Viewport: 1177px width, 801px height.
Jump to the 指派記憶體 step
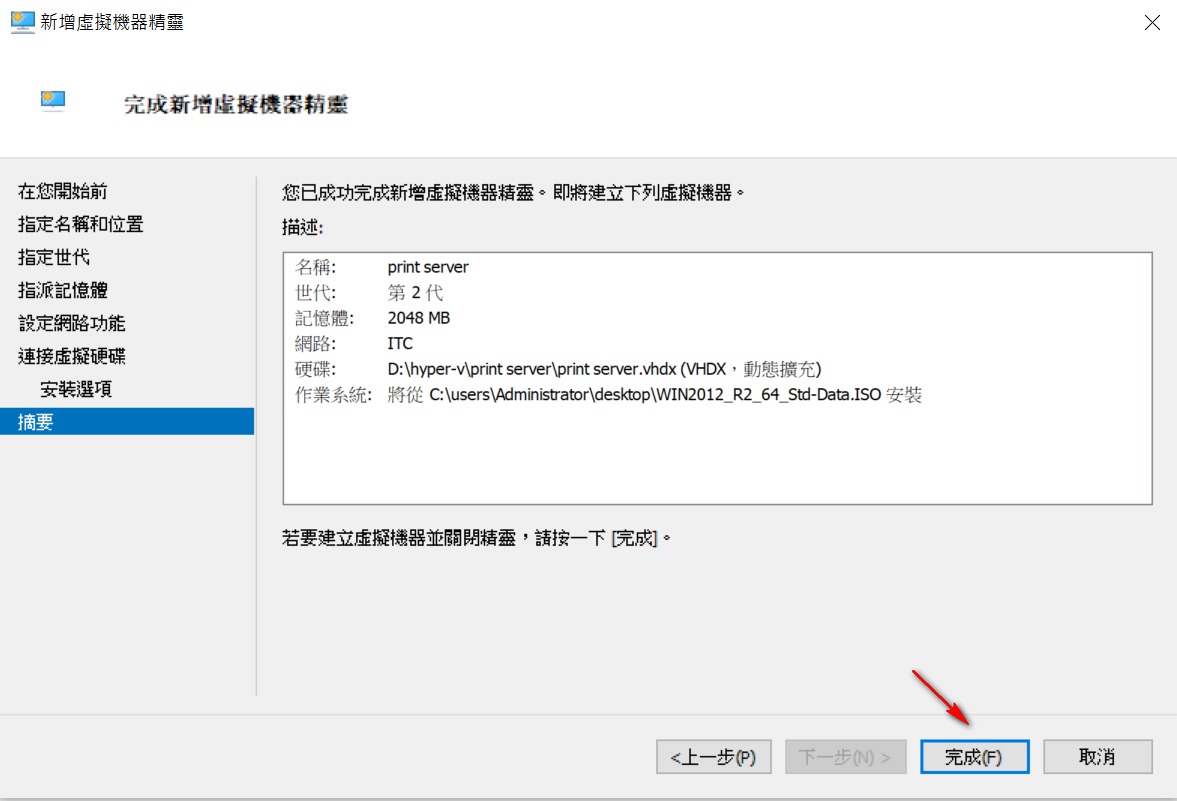[62, 290]
